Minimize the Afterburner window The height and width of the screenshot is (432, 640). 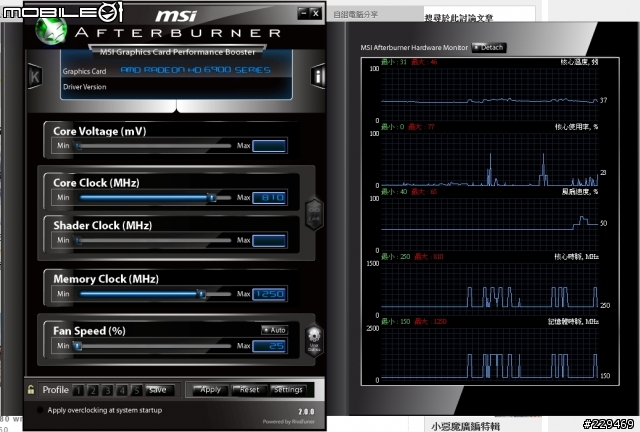pyautogui.click(x=303, y=13)
